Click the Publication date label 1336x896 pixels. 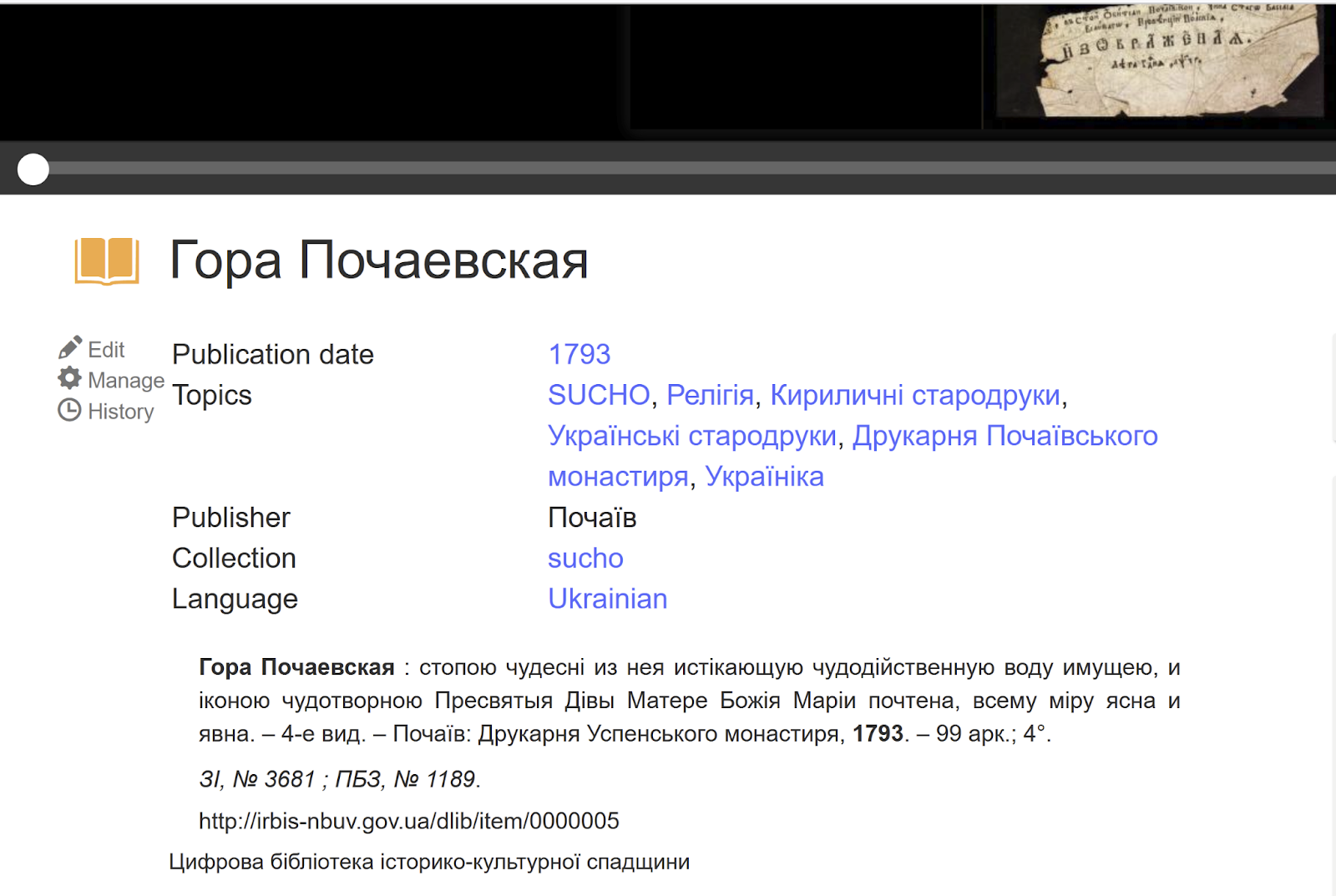273,354
